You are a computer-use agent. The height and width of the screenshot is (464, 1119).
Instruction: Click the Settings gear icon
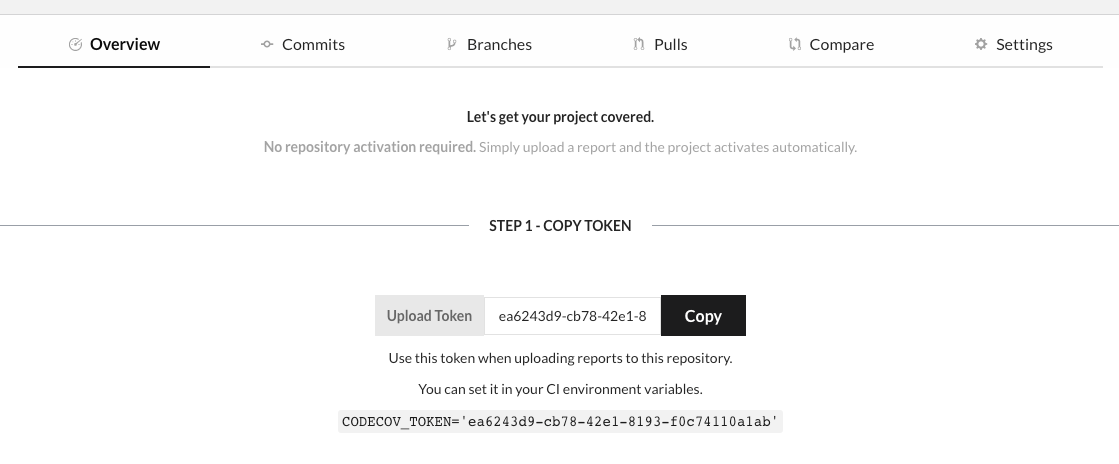981,44
